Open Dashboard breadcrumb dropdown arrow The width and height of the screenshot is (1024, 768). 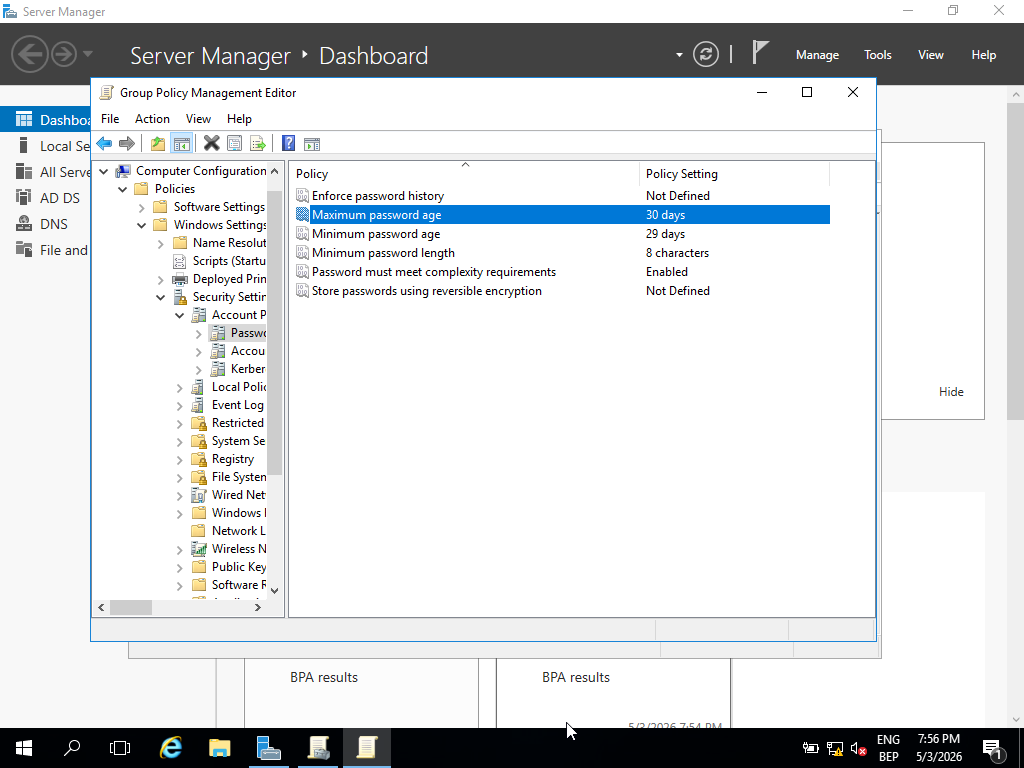[x=679, y=55]
